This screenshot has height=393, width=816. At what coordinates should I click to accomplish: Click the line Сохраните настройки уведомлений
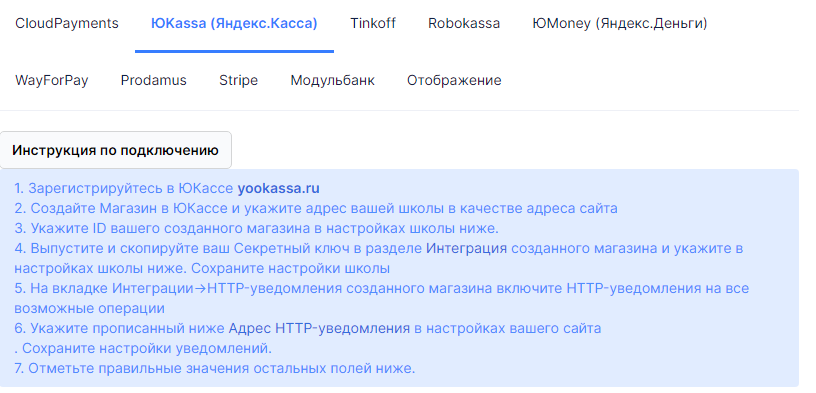click(143, 348)
